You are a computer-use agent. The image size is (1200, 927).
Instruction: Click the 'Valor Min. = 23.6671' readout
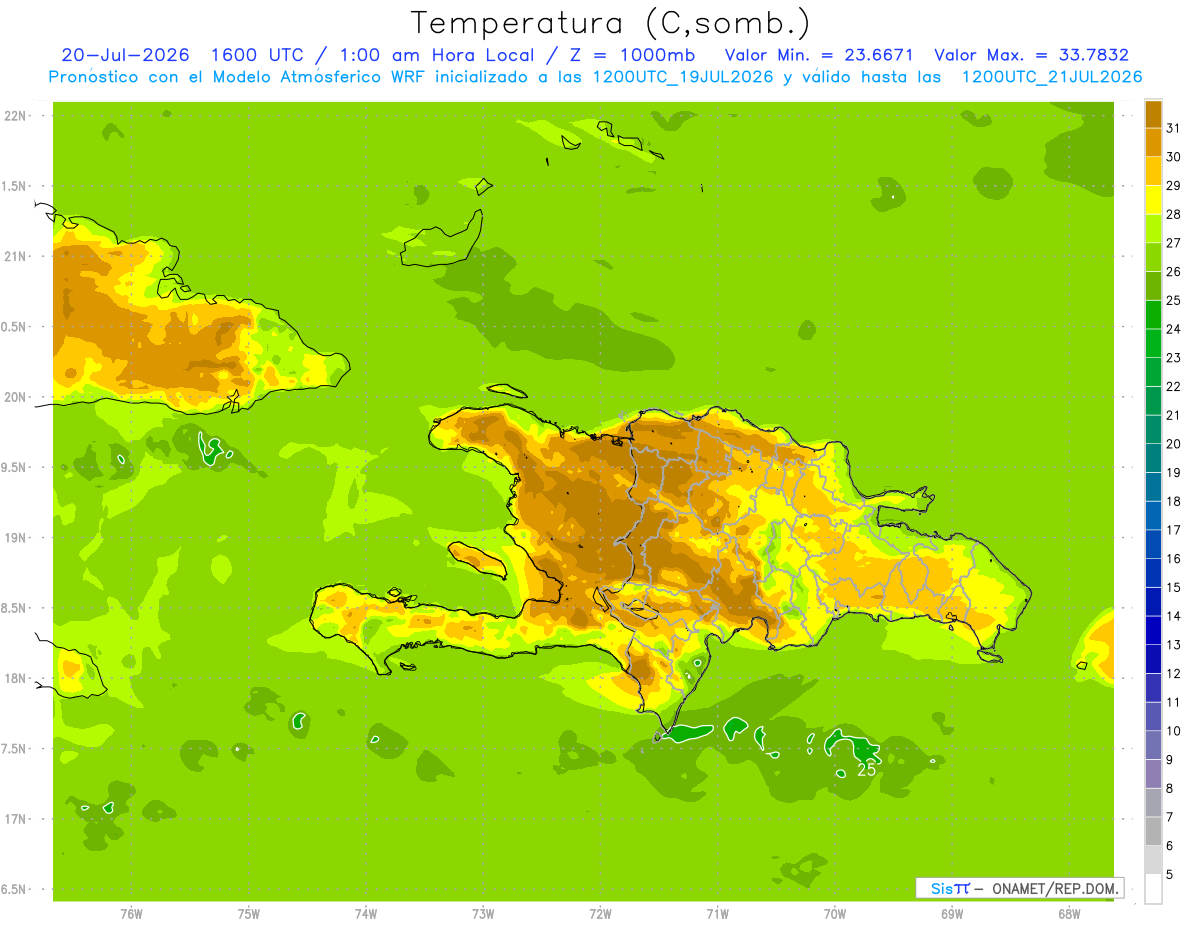pos(818,55)
